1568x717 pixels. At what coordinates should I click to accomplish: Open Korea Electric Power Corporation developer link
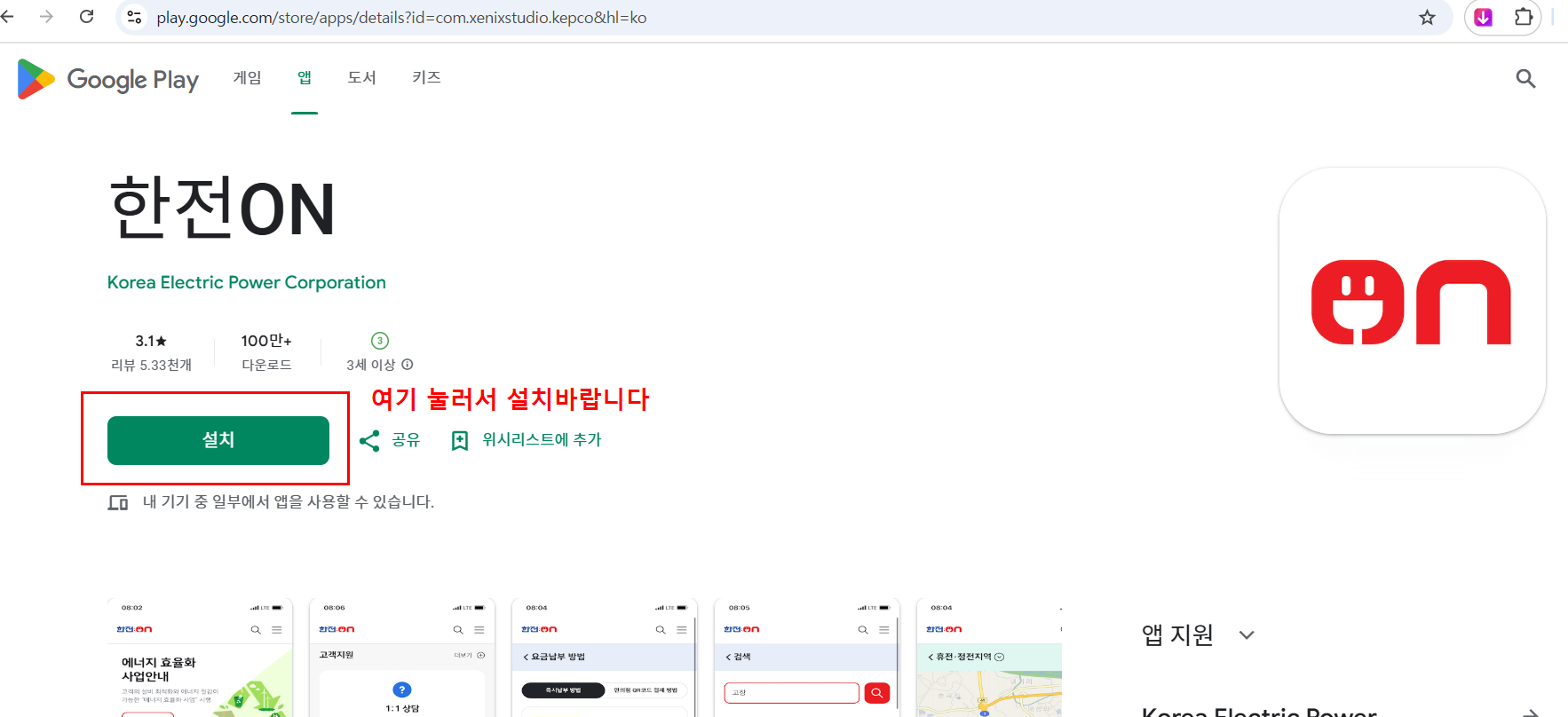tap(247, 282)
